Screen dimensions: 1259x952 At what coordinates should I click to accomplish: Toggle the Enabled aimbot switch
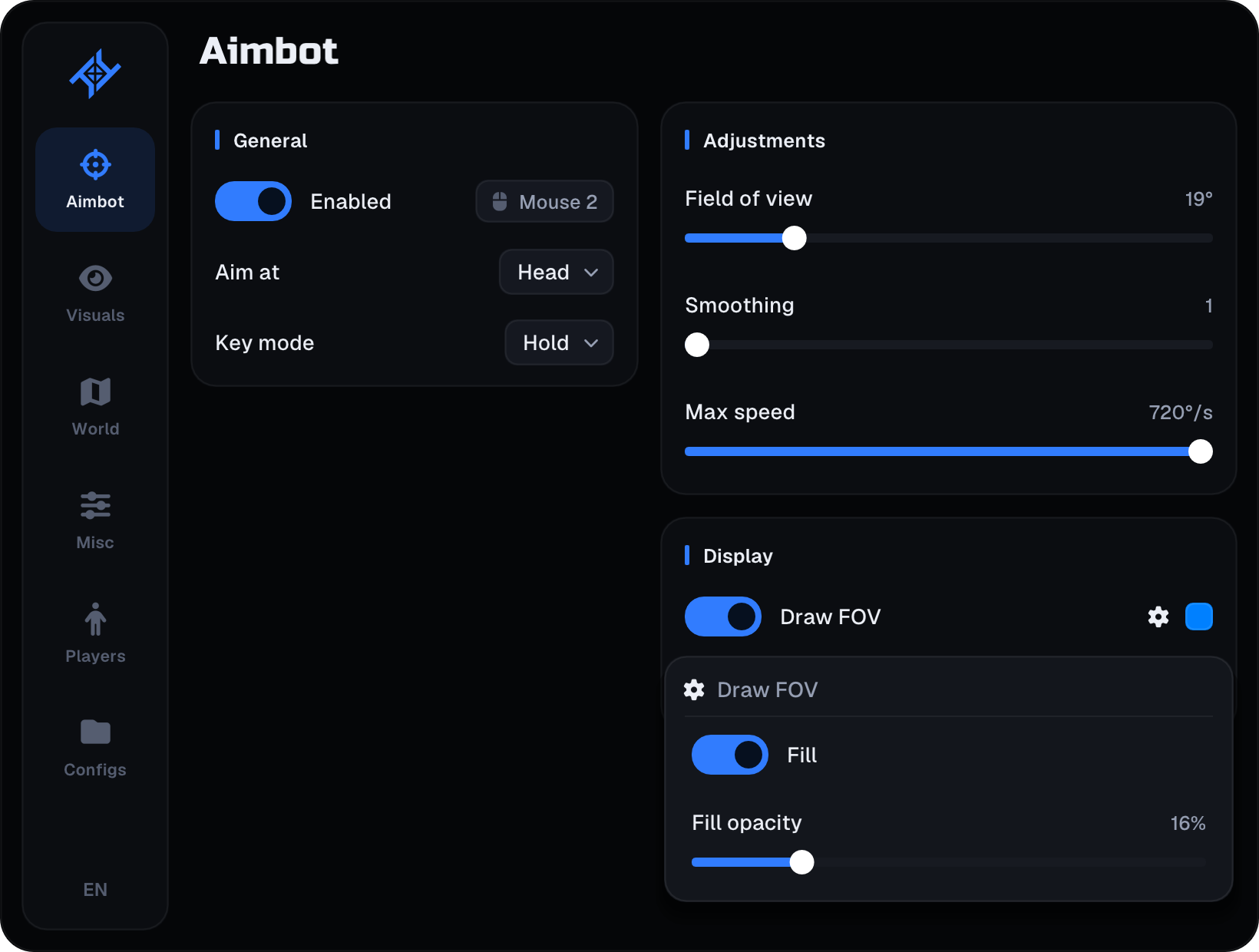253,201
